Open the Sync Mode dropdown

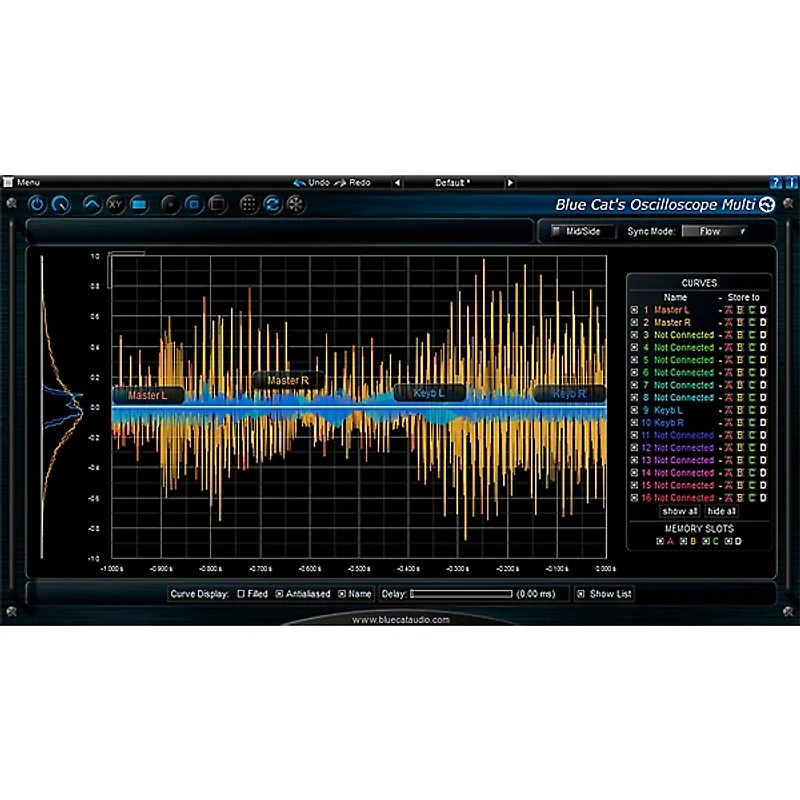click(x=714, y=231)
